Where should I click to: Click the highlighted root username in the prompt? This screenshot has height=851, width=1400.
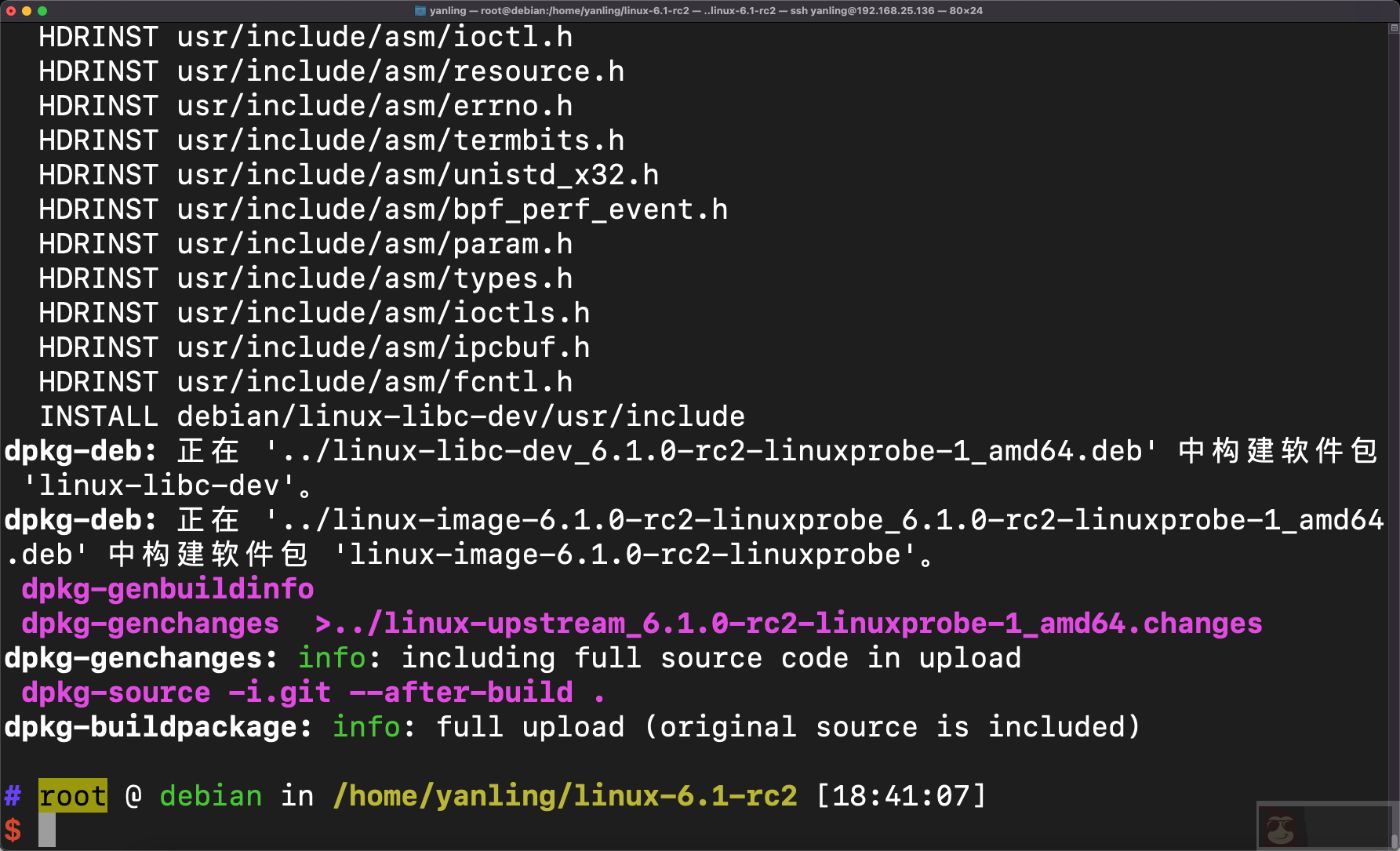72,795
